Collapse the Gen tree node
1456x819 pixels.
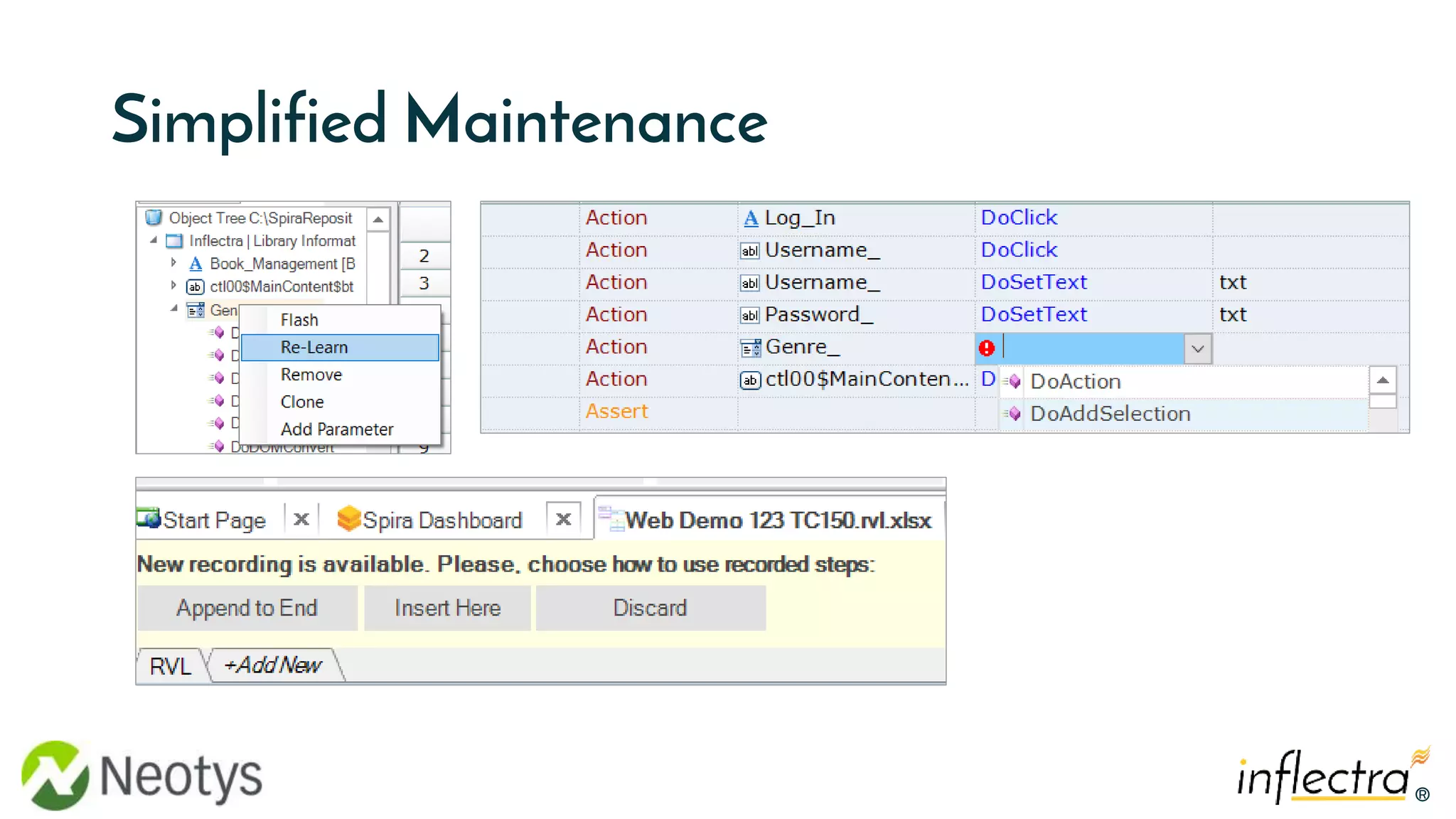(x=174, y=309)
